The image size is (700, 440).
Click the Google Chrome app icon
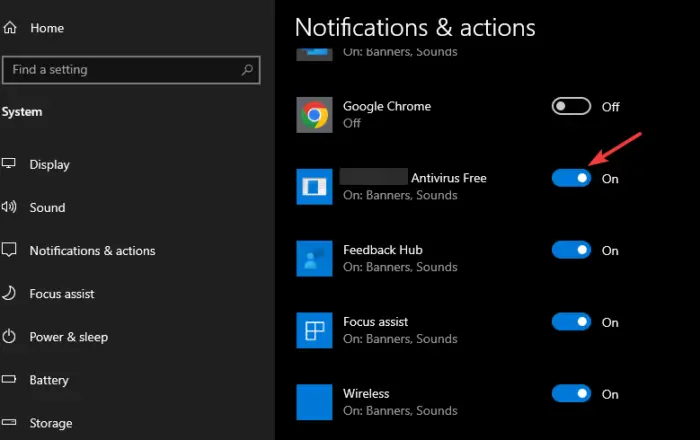(314, 115)
